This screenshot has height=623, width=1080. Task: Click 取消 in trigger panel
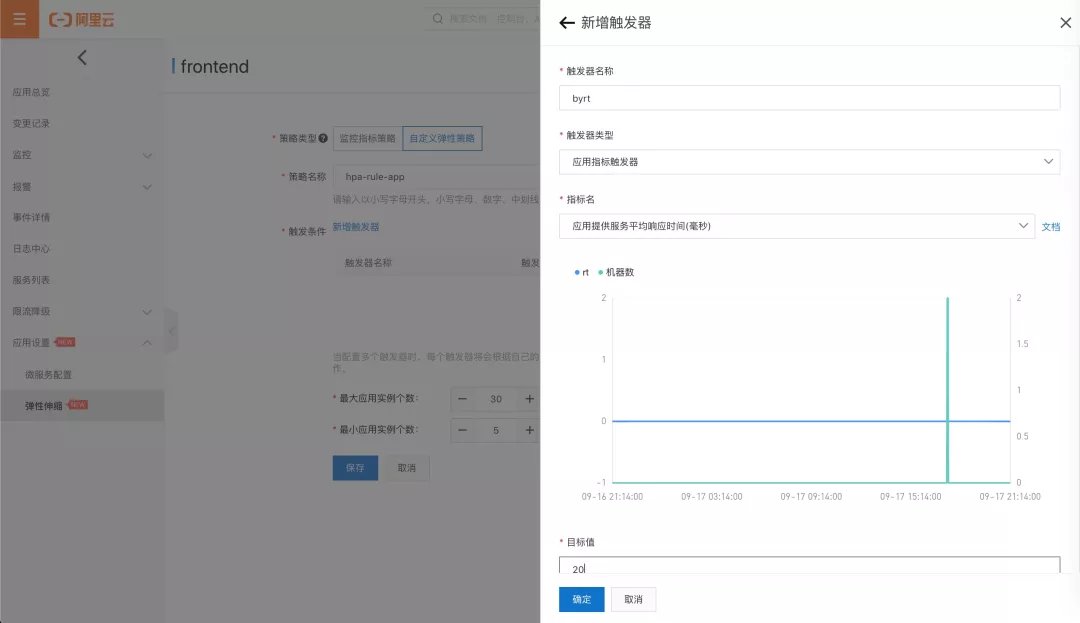point(633,600)
